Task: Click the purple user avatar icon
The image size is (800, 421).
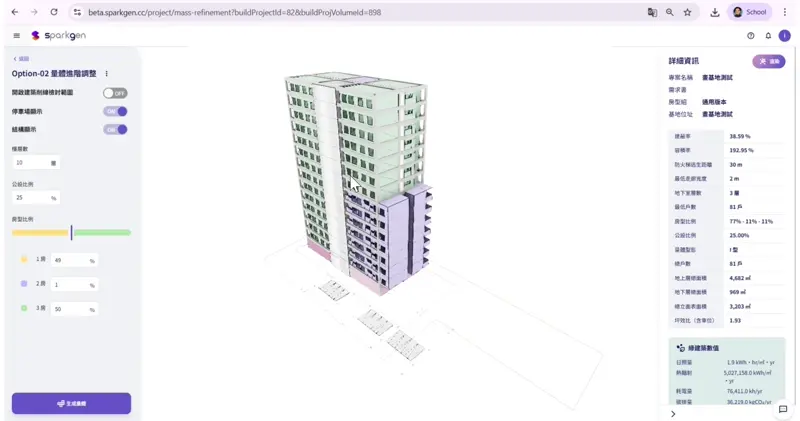Action: pyautogui.click(x=784, y=35)
